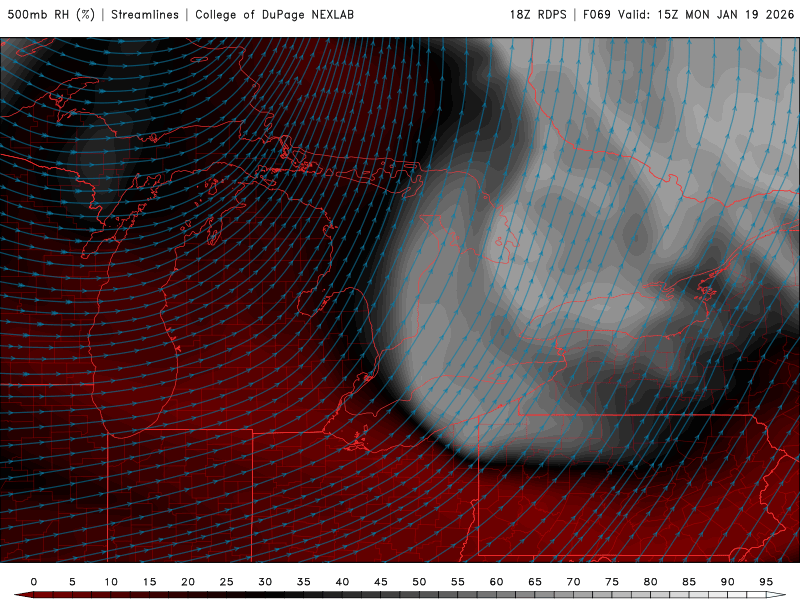Click 'Valid: 15Z MON JAN 19 2026' text
Viewport: 800px width, 600px height.
[x=706, y=15]
